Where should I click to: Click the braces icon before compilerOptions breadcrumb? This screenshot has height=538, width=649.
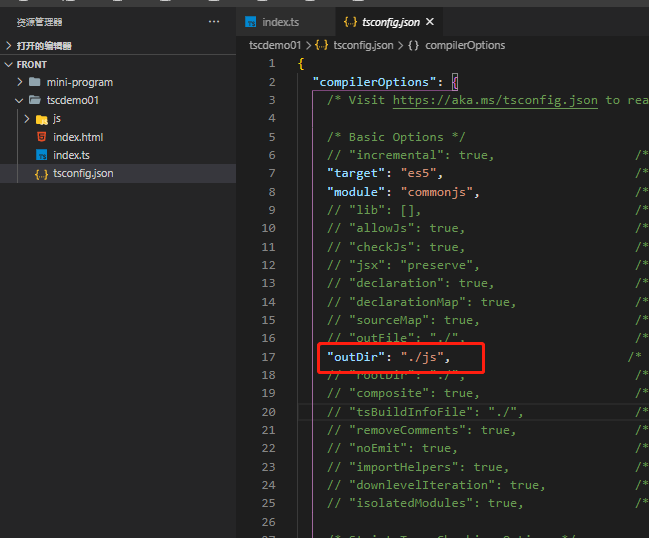coord(413,45)
